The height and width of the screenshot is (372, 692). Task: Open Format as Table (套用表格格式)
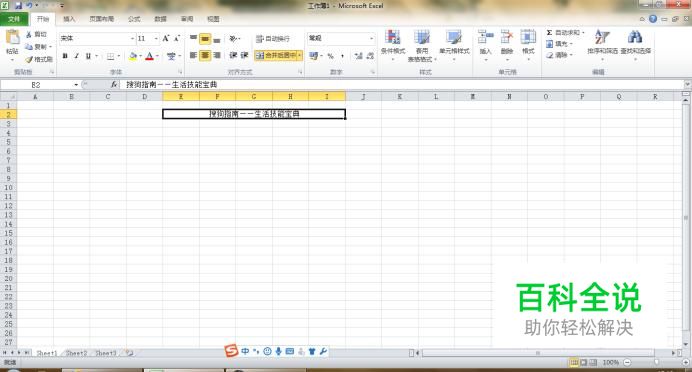(x=421, y=44)
